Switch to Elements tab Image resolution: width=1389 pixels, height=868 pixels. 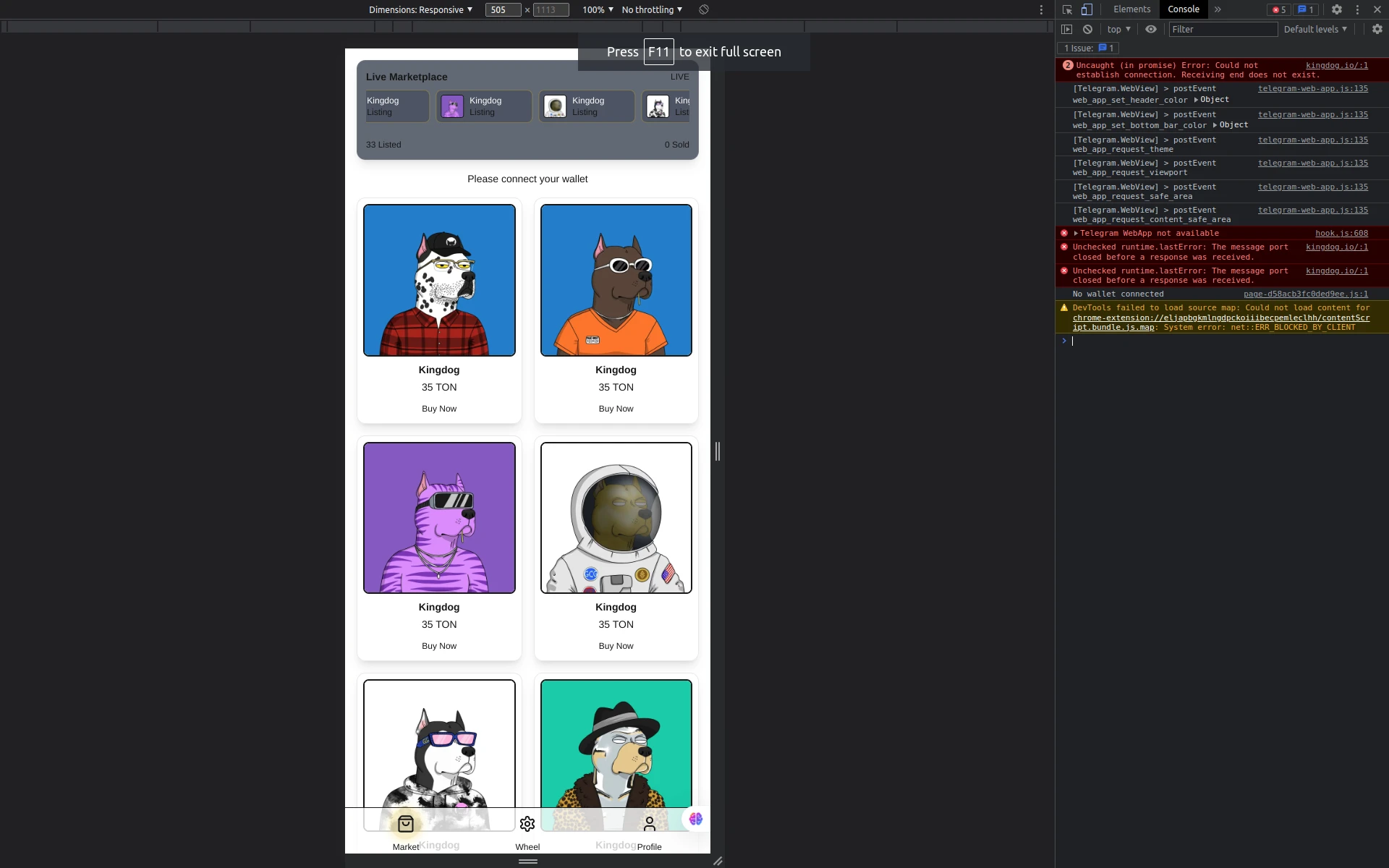click(1131, 9)
